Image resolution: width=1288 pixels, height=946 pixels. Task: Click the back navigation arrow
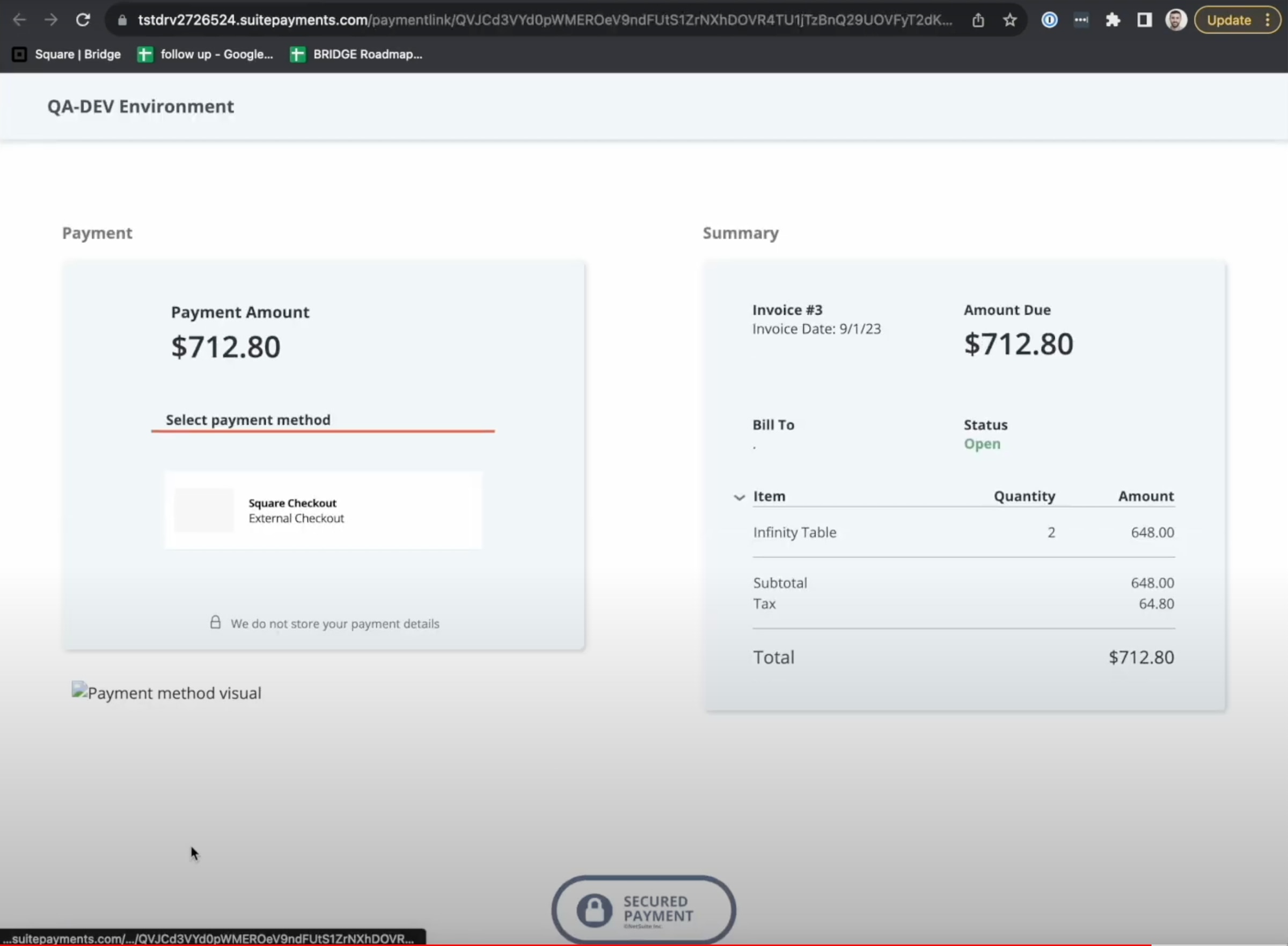point(19,20)
